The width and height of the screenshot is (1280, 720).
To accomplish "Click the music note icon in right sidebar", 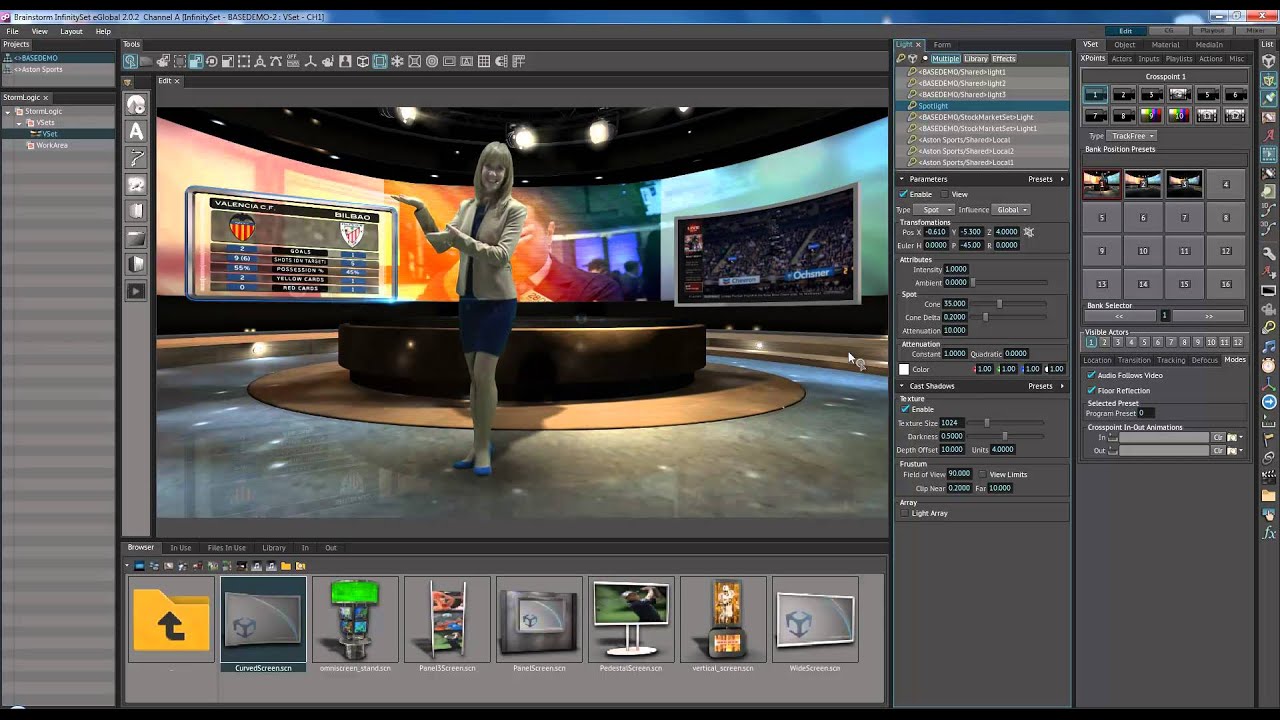I will point(1269,346).
